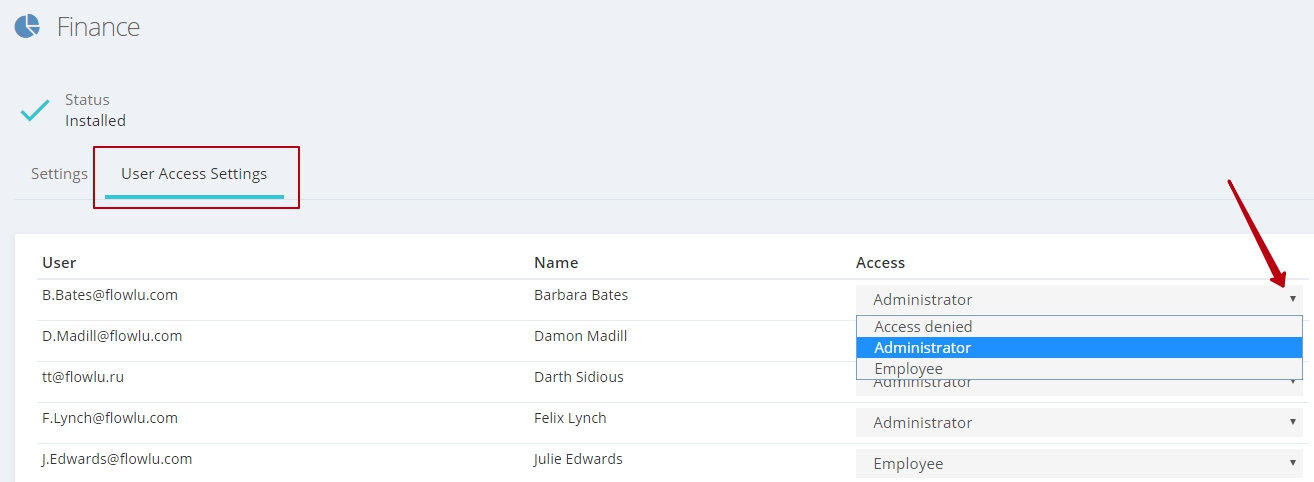Click the Name column header
The height and width of the screenshot is (482, 1314).
point(556,263)
